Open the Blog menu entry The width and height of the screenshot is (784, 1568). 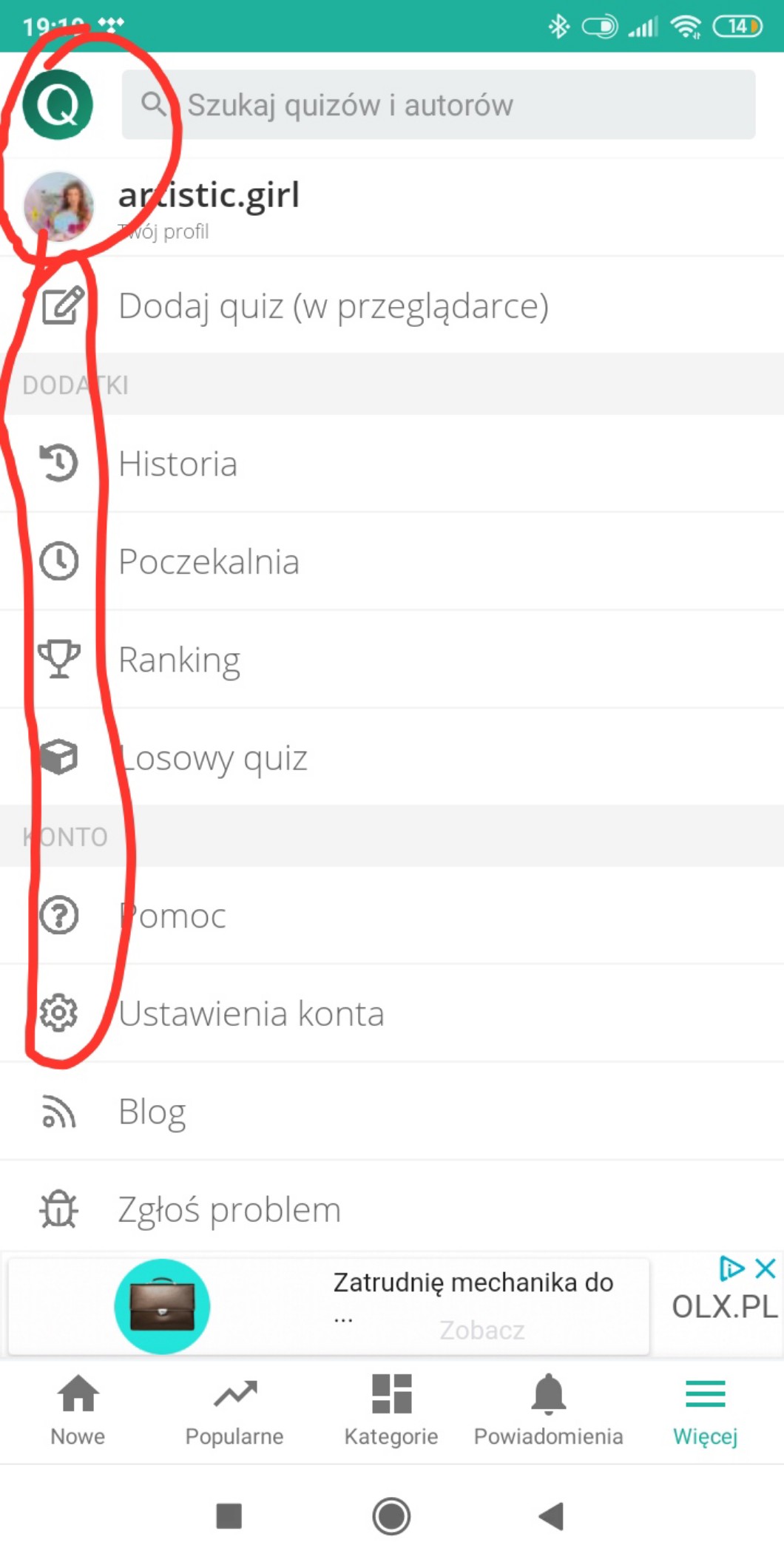[x=152, y=1112]
